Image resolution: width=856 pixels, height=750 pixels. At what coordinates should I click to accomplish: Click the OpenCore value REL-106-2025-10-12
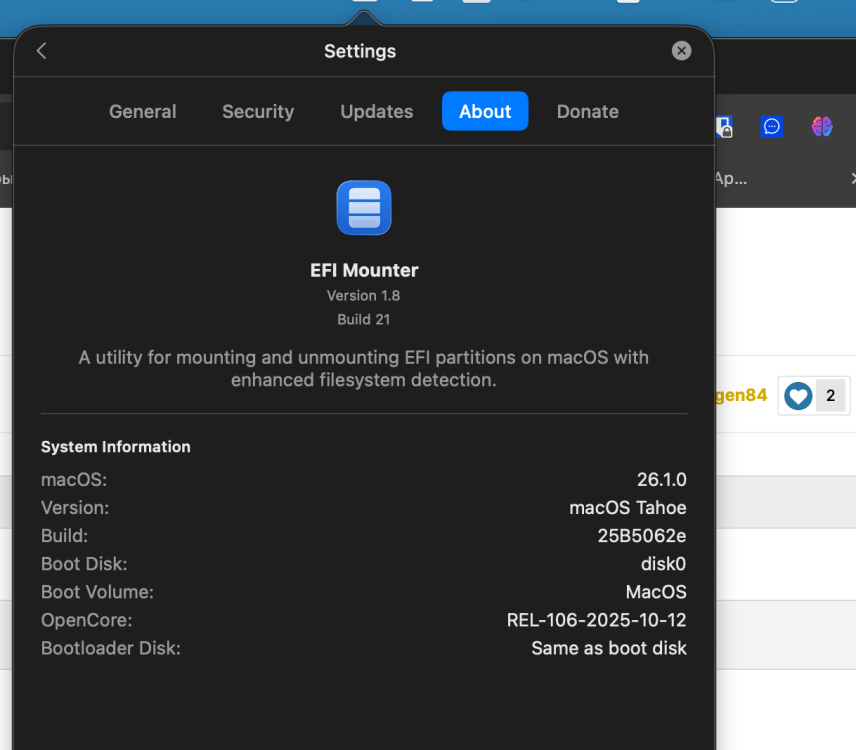(596, 620)
